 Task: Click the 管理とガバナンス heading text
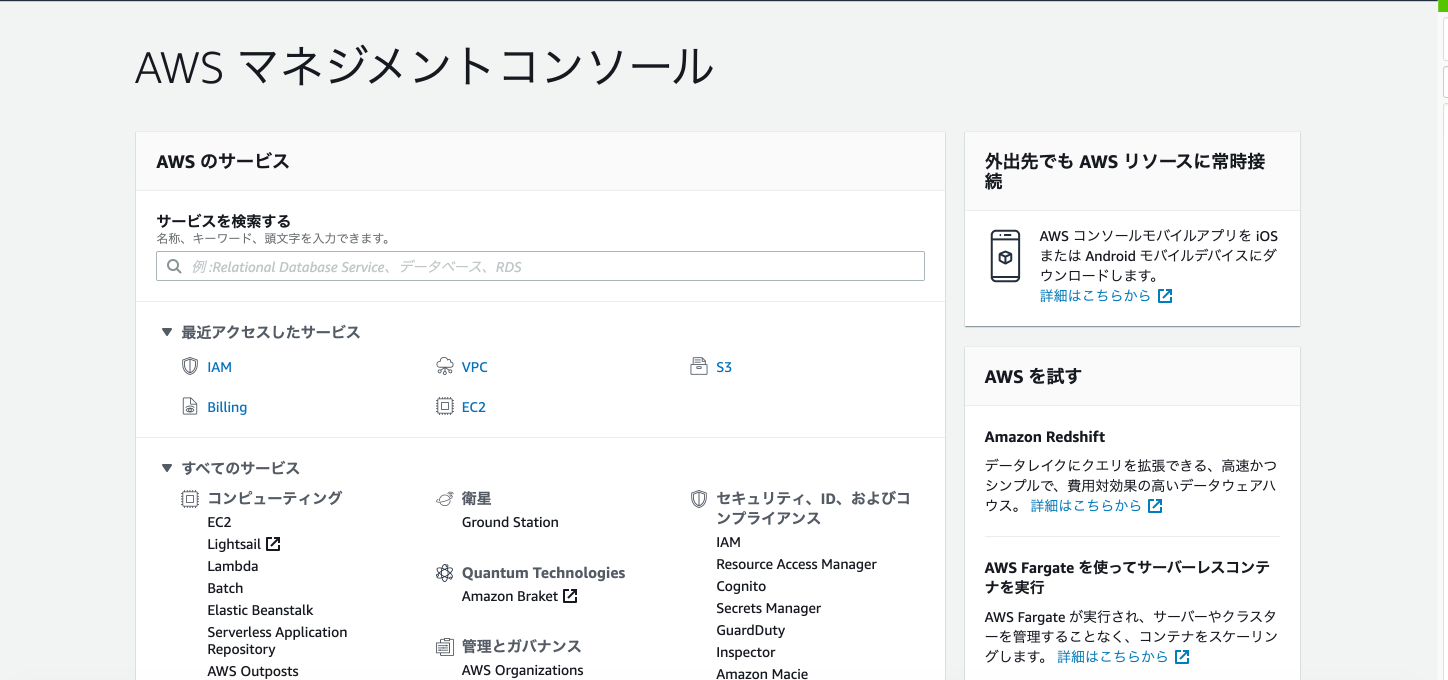click(521, 647)
